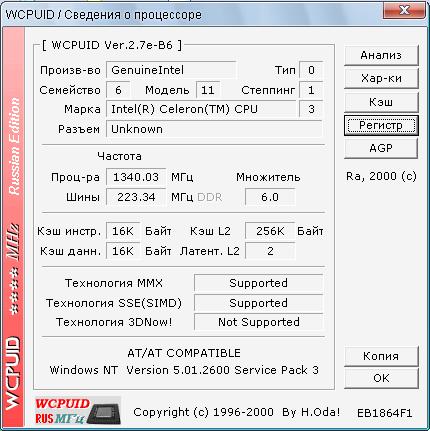This screenshot has width=430, height=431.
Task: Click the GenuineIntel vendor field
Action: tap(171, 70)
